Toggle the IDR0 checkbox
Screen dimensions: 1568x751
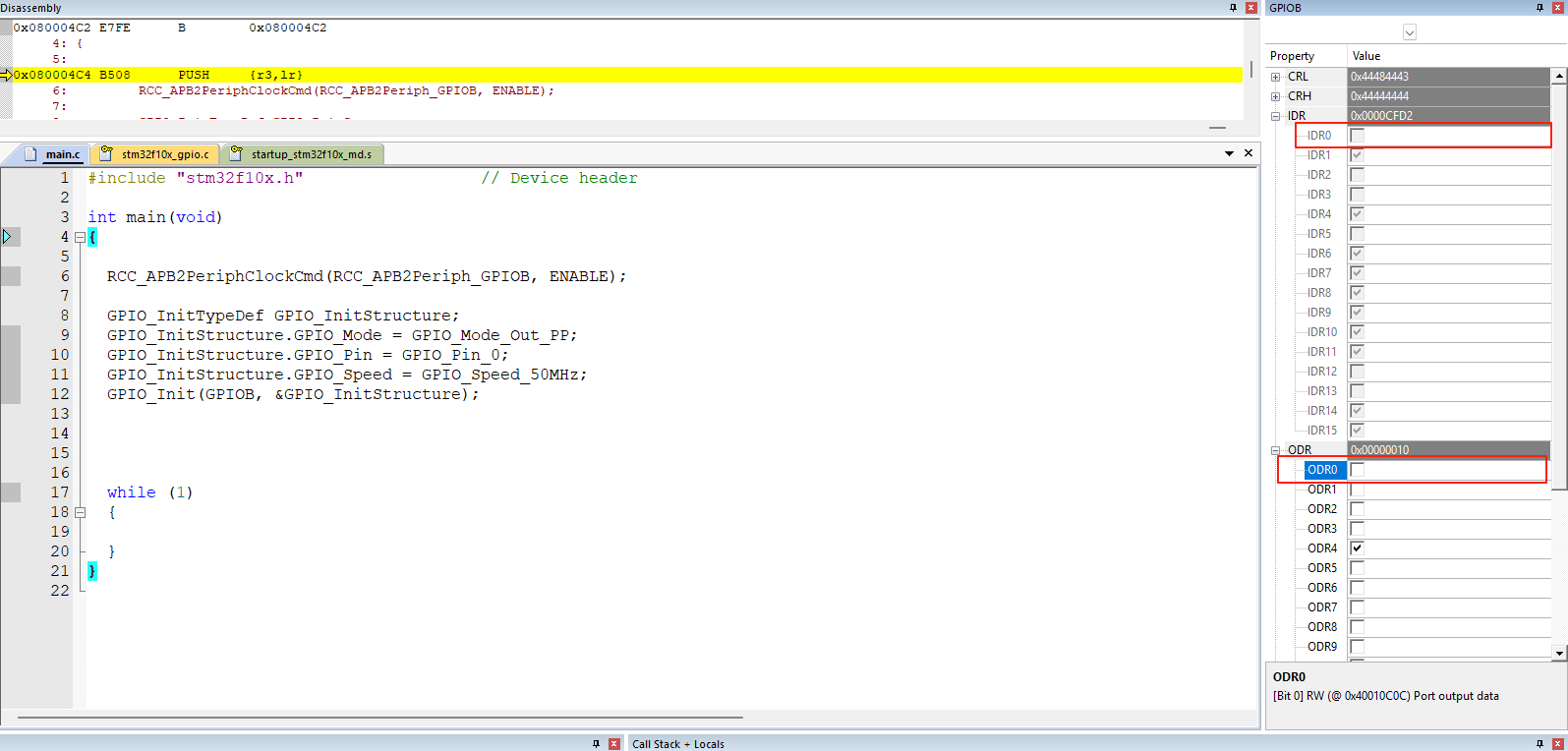pyautogui.click(x=1357, y=136)
